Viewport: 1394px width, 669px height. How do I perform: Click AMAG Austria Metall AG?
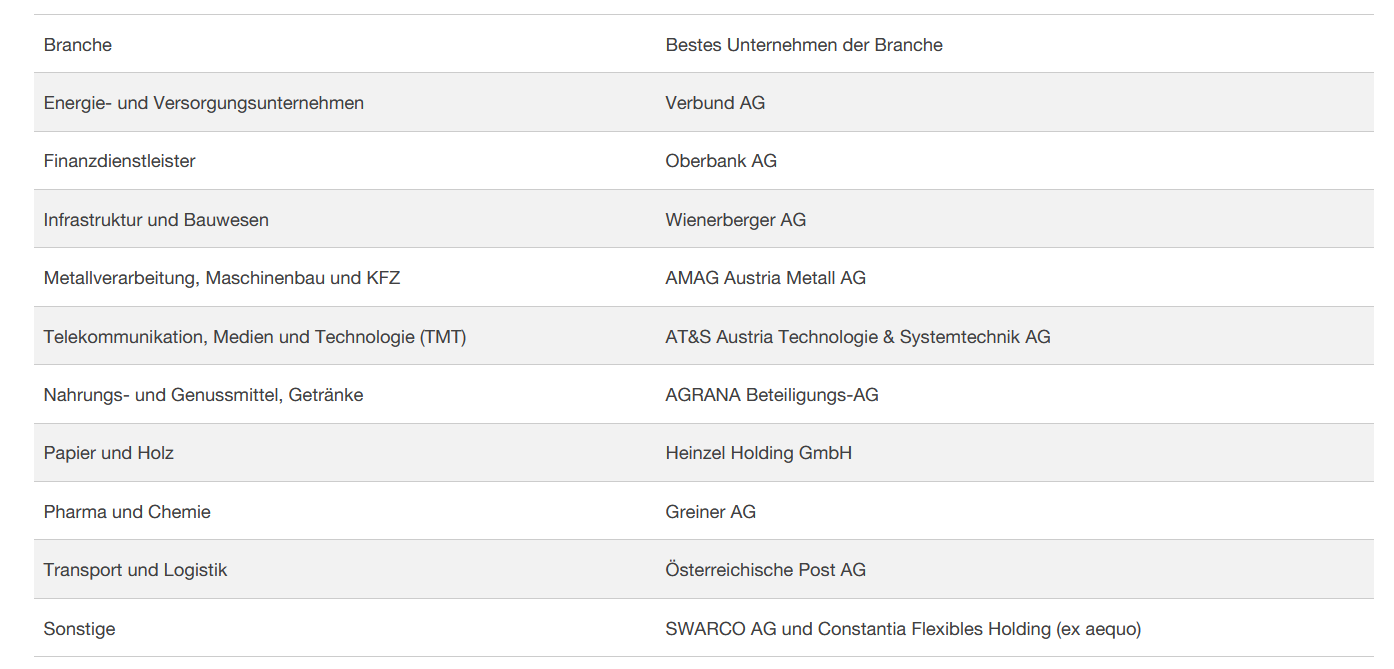coord(766,278)
